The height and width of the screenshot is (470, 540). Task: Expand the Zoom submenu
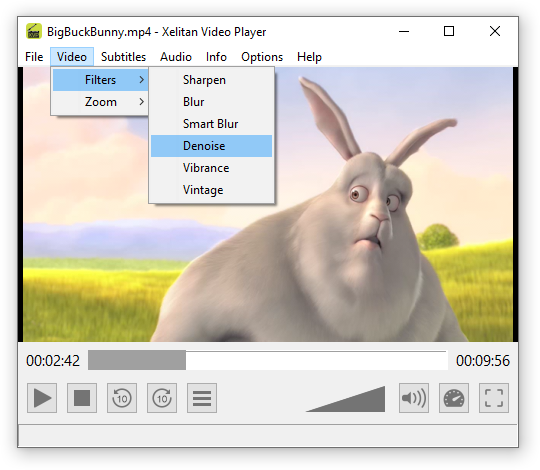(x=100, y=102)
